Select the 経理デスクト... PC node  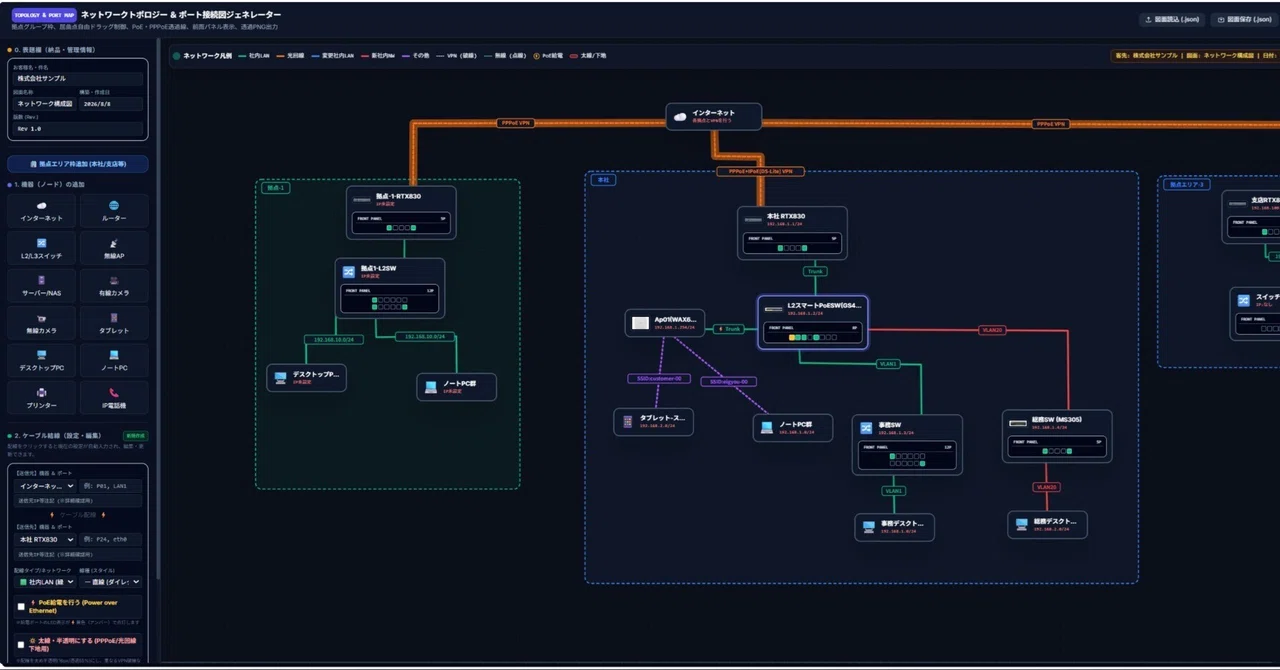(1047, 525)
